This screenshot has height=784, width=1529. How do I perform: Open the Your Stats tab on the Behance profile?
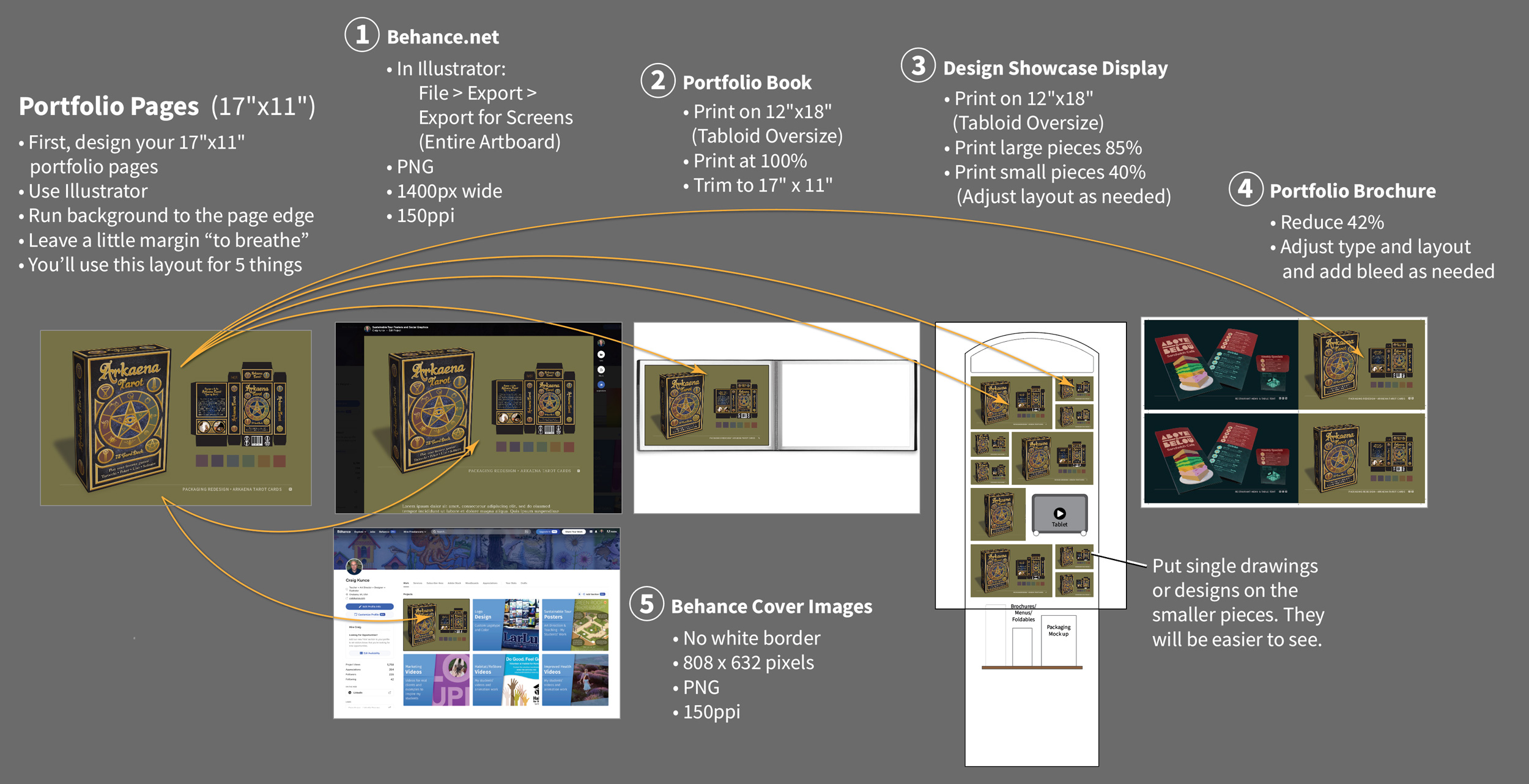point(511,583)
